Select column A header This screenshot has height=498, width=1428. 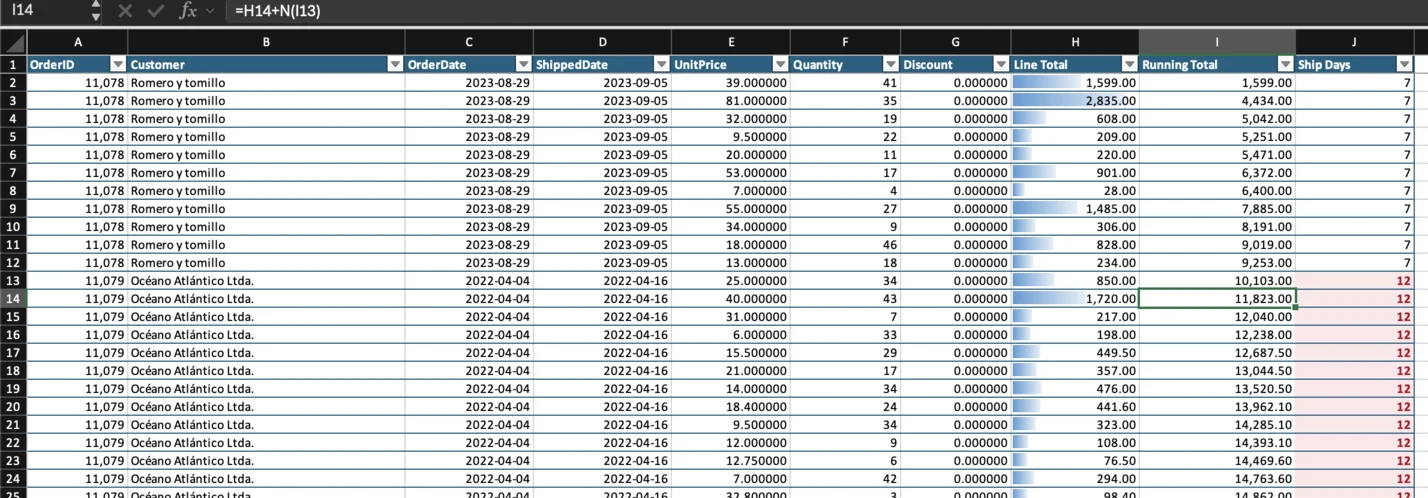pos(77,43)
